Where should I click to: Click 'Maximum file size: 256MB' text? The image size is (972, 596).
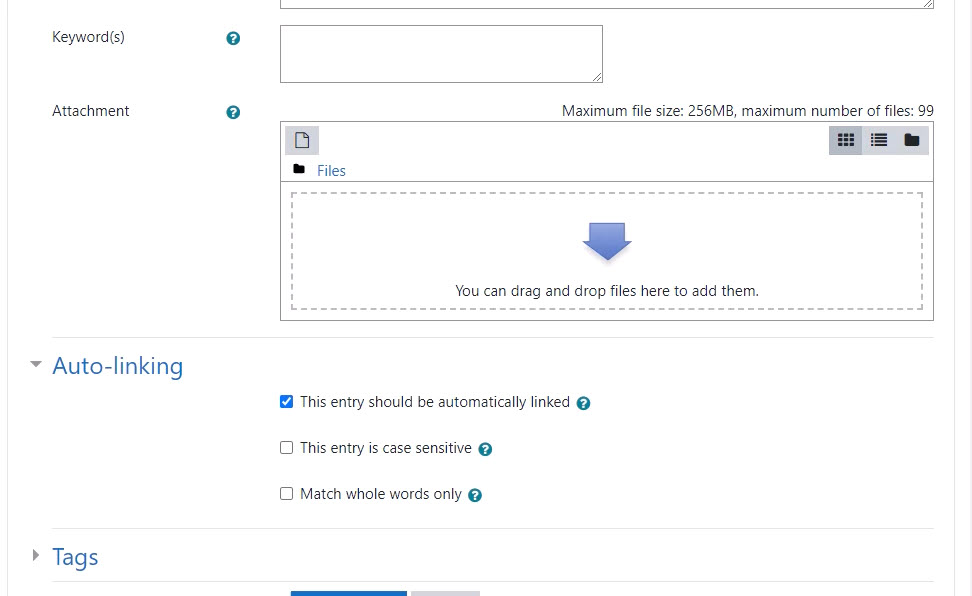pyautogui.click(x=648, y=111)
